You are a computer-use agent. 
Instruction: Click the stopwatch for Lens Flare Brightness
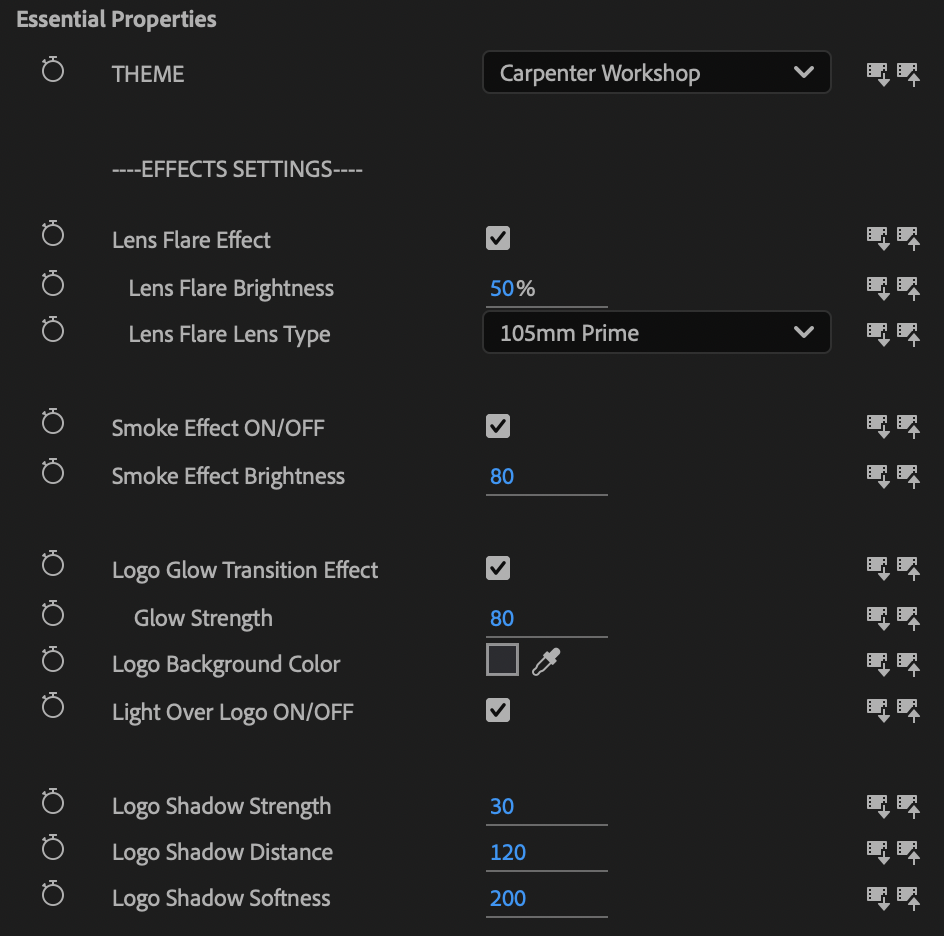(53, 287)
